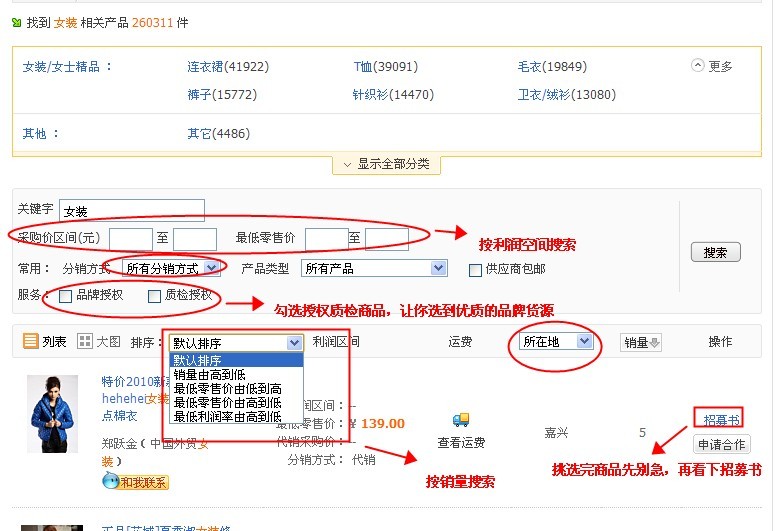Sort by 销量 arrow button
Screen dimensions: 777x531
641,343
